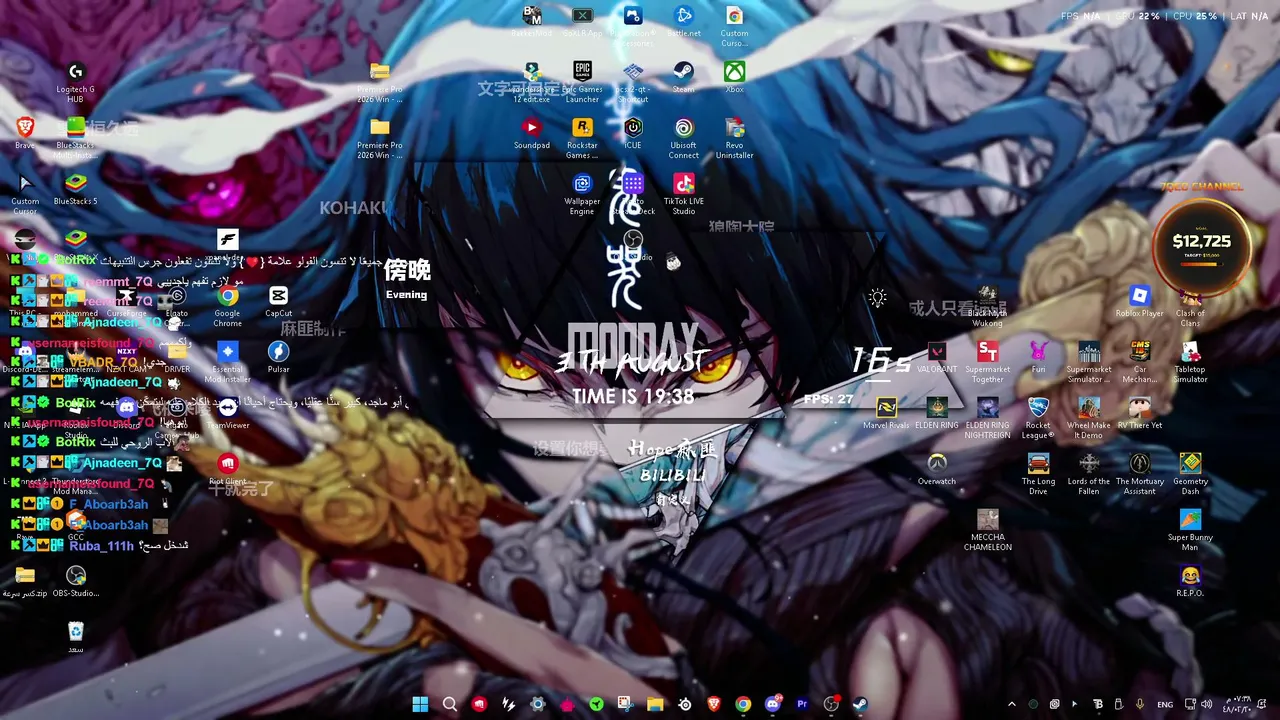The width and height of the screenshot is (1280, 720).
Task: Switch the ENG input language indicator
Action: click(x=1165, y=704)
